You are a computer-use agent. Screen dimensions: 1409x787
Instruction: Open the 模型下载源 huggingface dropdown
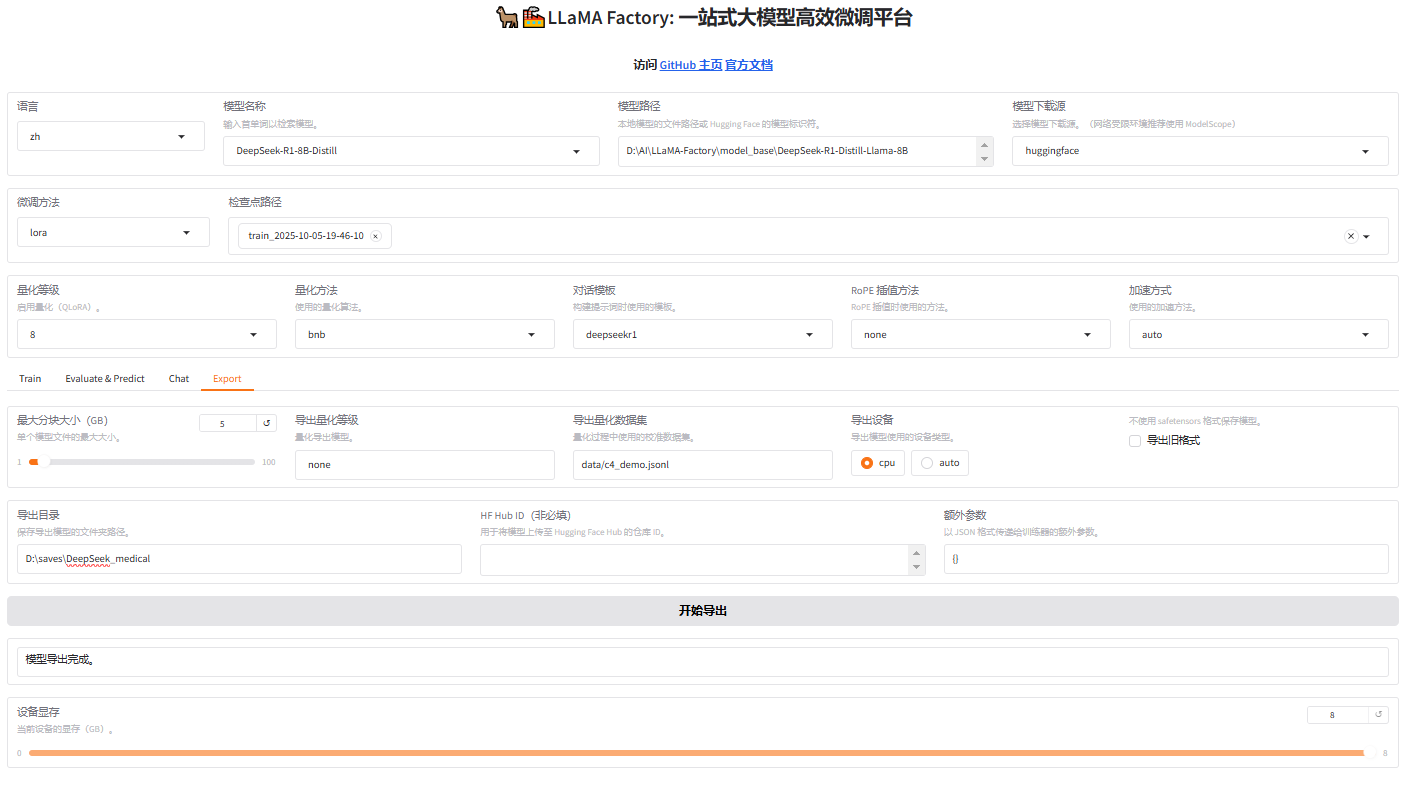[1200, 151]
